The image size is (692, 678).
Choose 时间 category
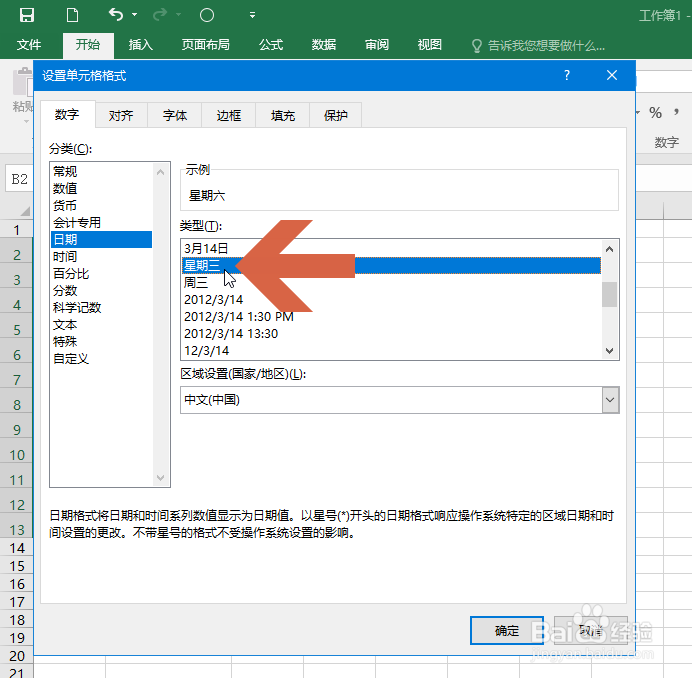[102, 256]
